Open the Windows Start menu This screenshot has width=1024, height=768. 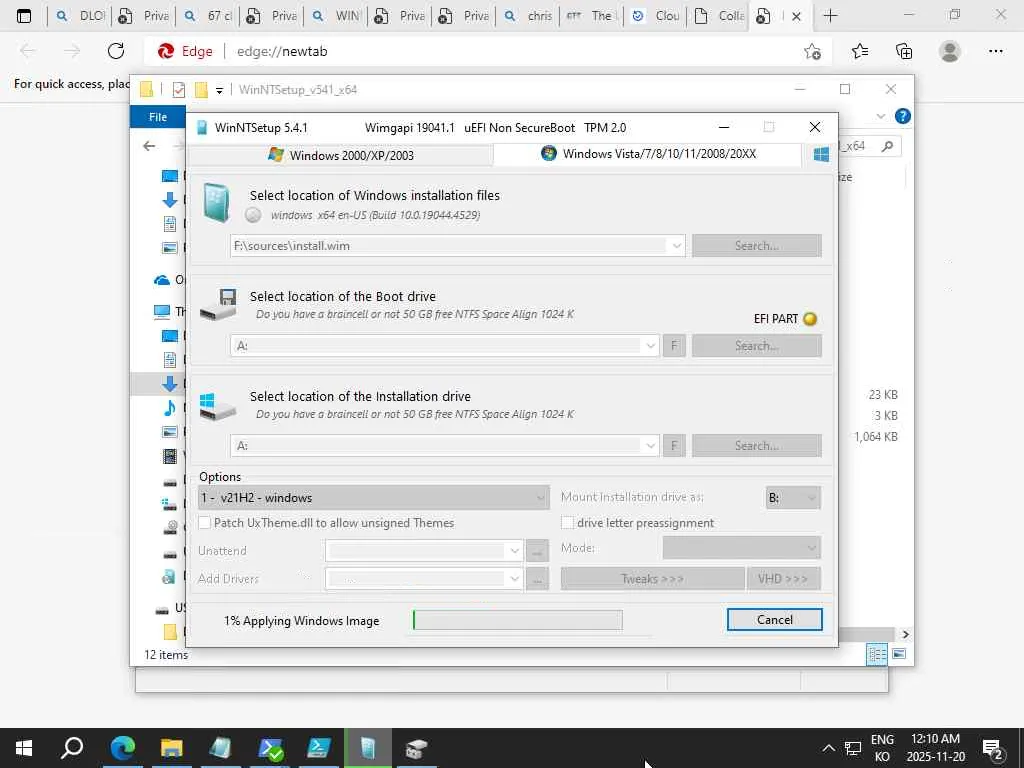(24, 748)
